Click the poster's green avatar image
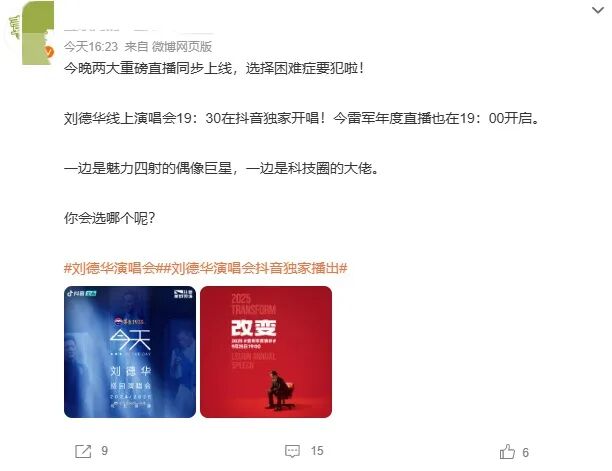The image size is (612, 471). pyautogui.click(x=31, y=33)
